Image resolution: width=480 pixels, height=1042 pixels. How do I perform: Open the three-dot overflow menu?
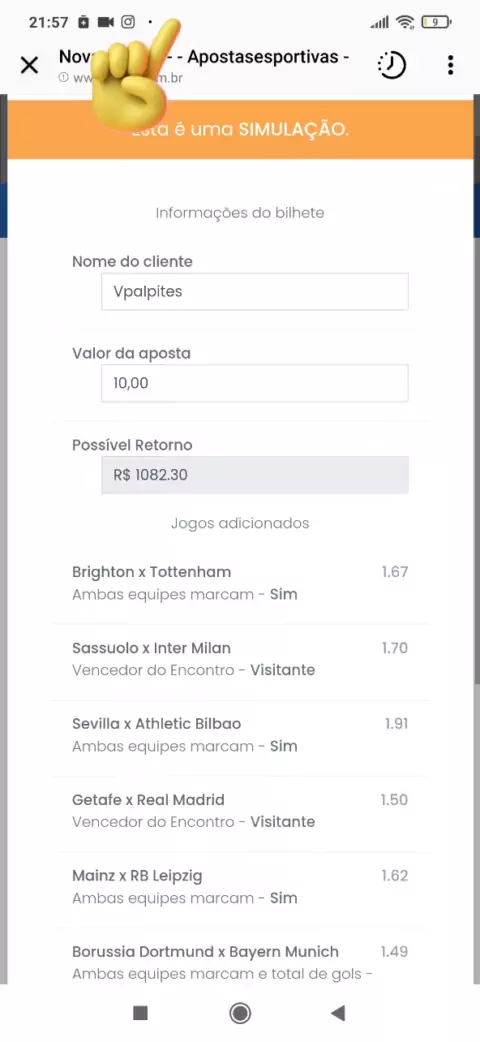[x=451, y=65]
